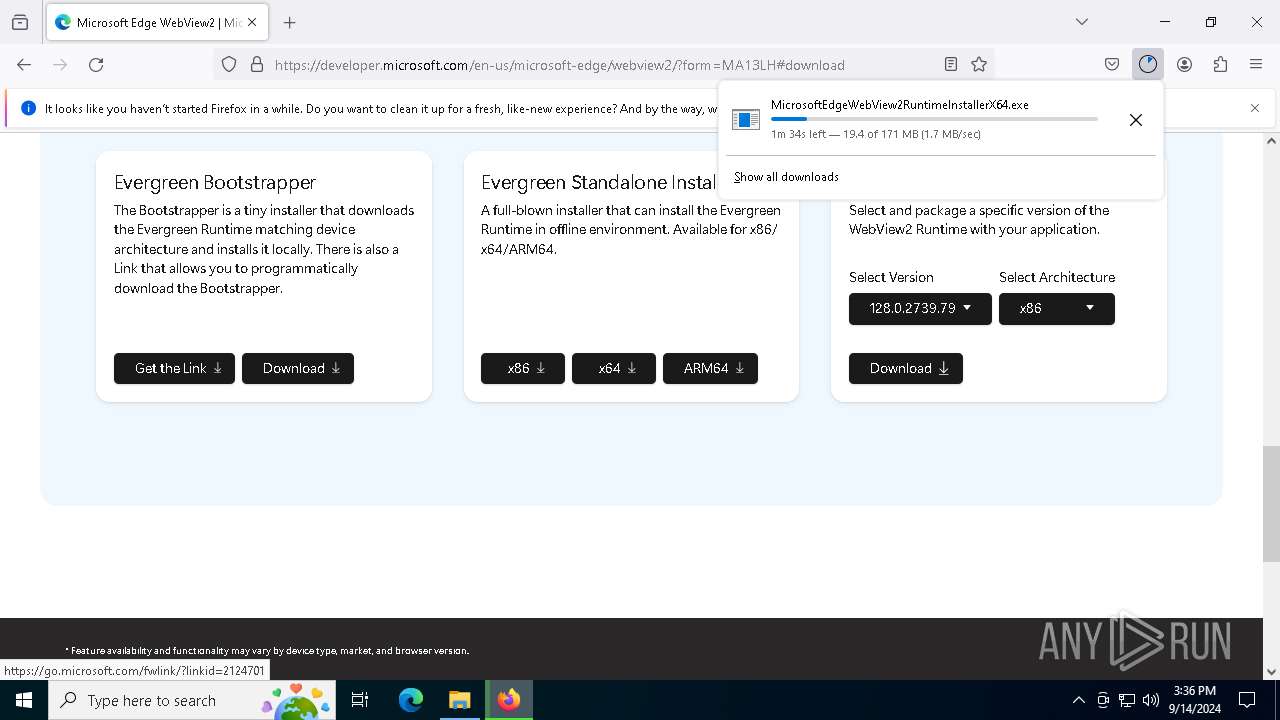
Task: Launch Microsoft Edge from taskbar
Action: (411, 700)
